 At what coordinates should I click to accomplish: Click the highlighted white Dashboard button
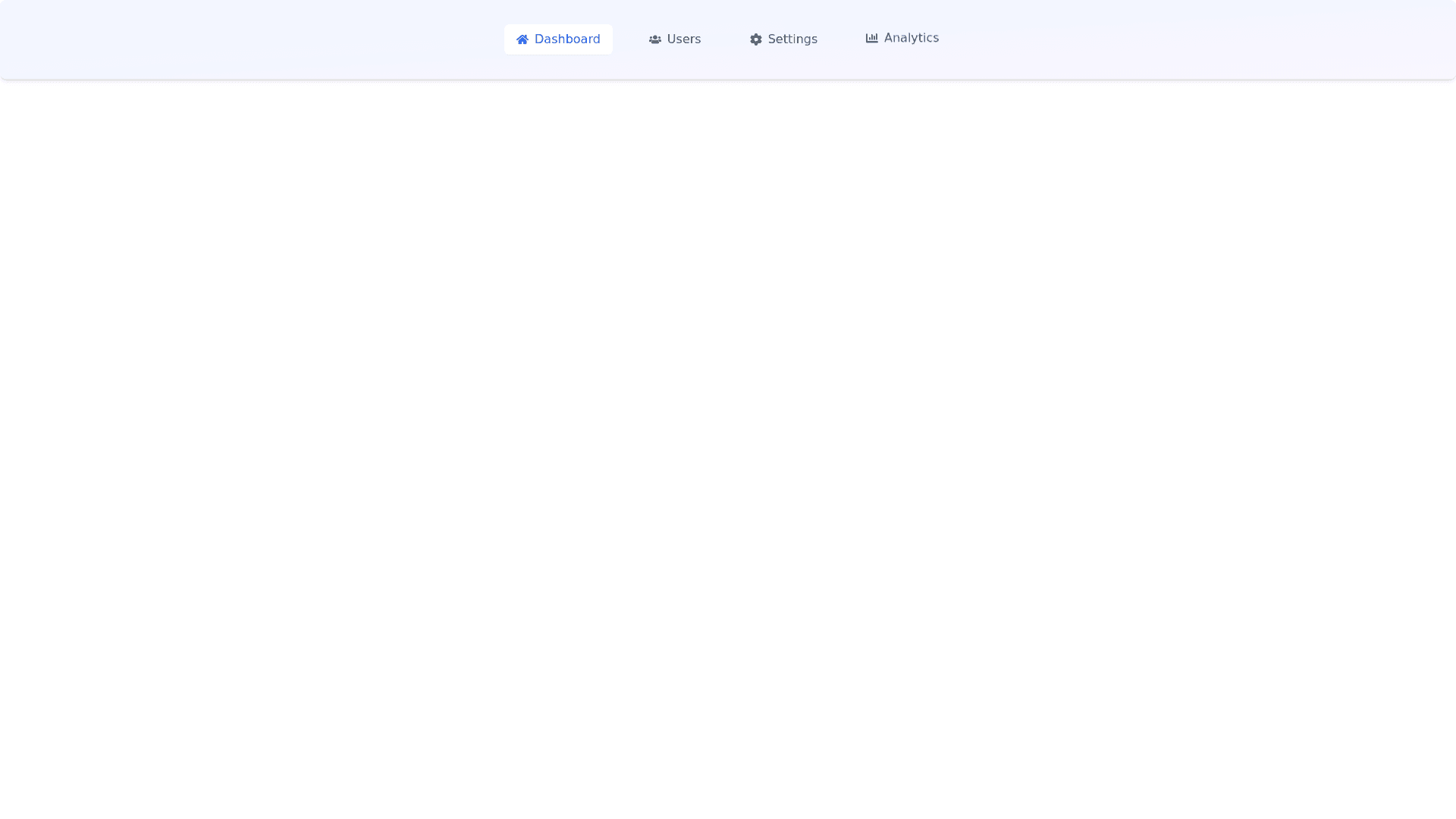(558, 39)
